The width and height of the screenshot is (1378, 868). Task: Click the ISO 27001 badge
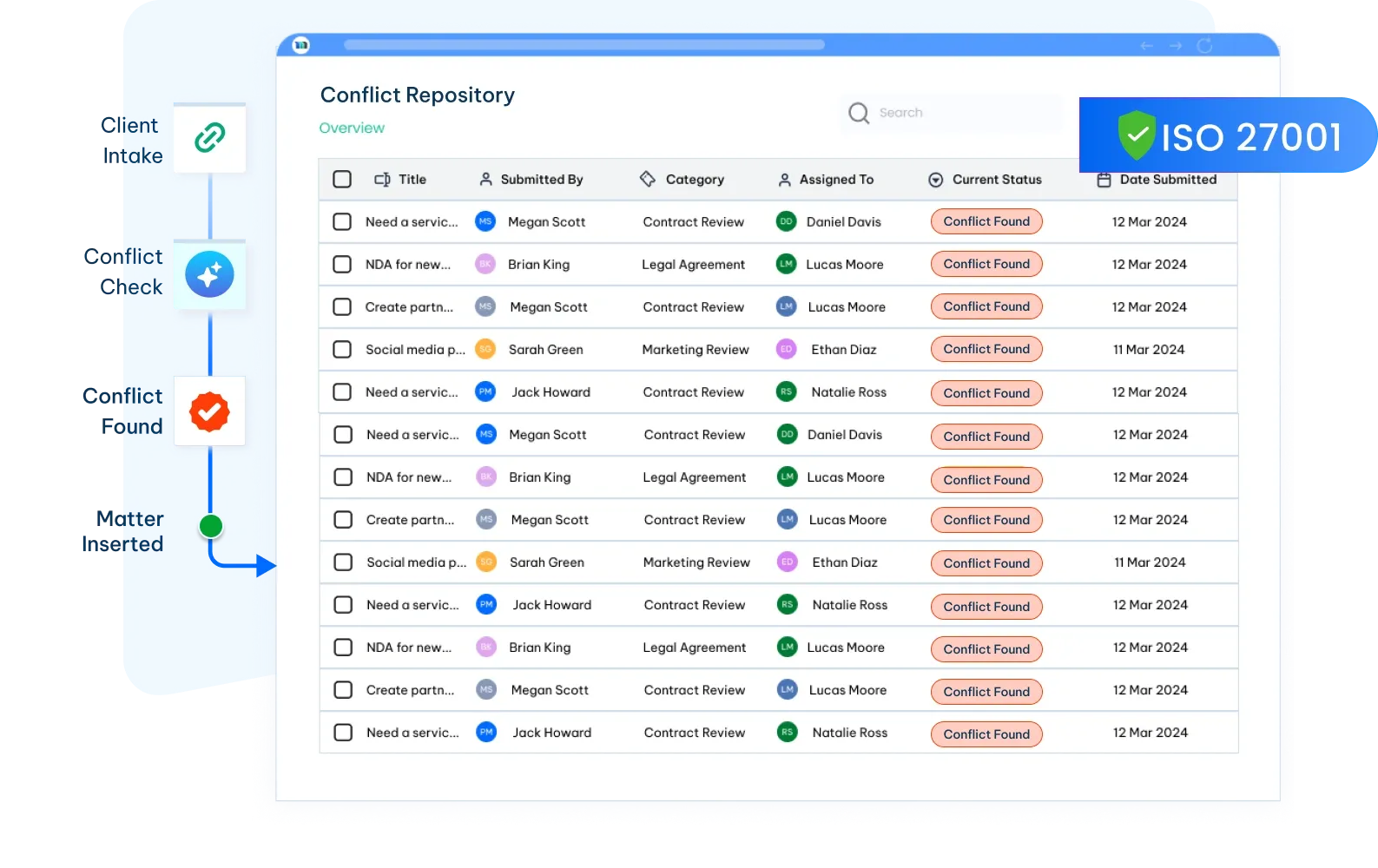coord(1228,135)
